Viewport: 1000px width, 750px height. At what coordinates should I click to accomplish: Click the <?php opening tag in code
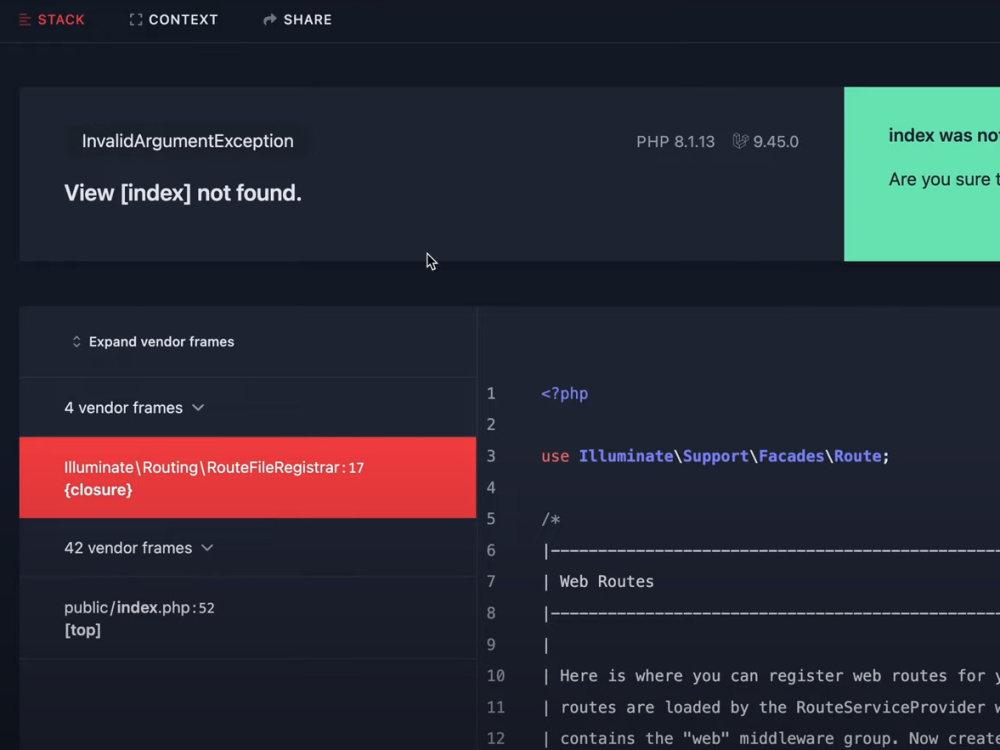pyautogui.click(x=564, y=393)
